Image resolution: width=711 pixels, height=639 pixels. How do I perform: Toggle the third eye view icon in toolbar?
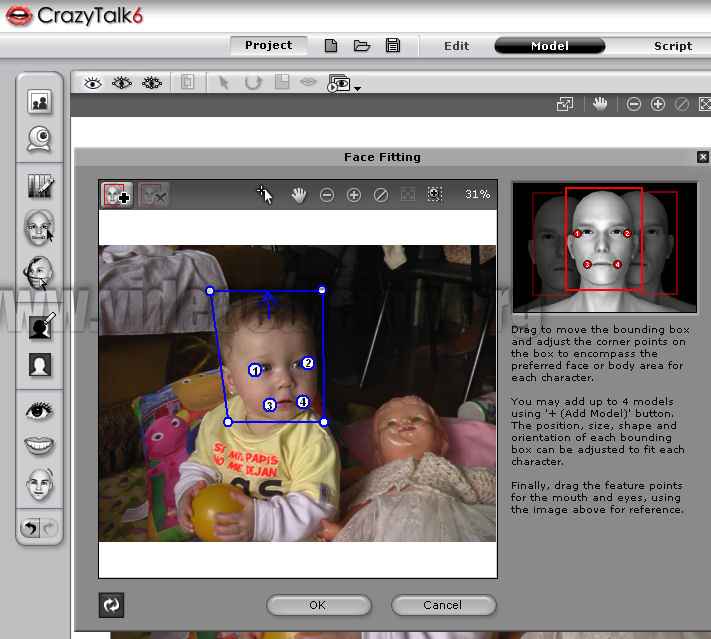click(152, 83)
